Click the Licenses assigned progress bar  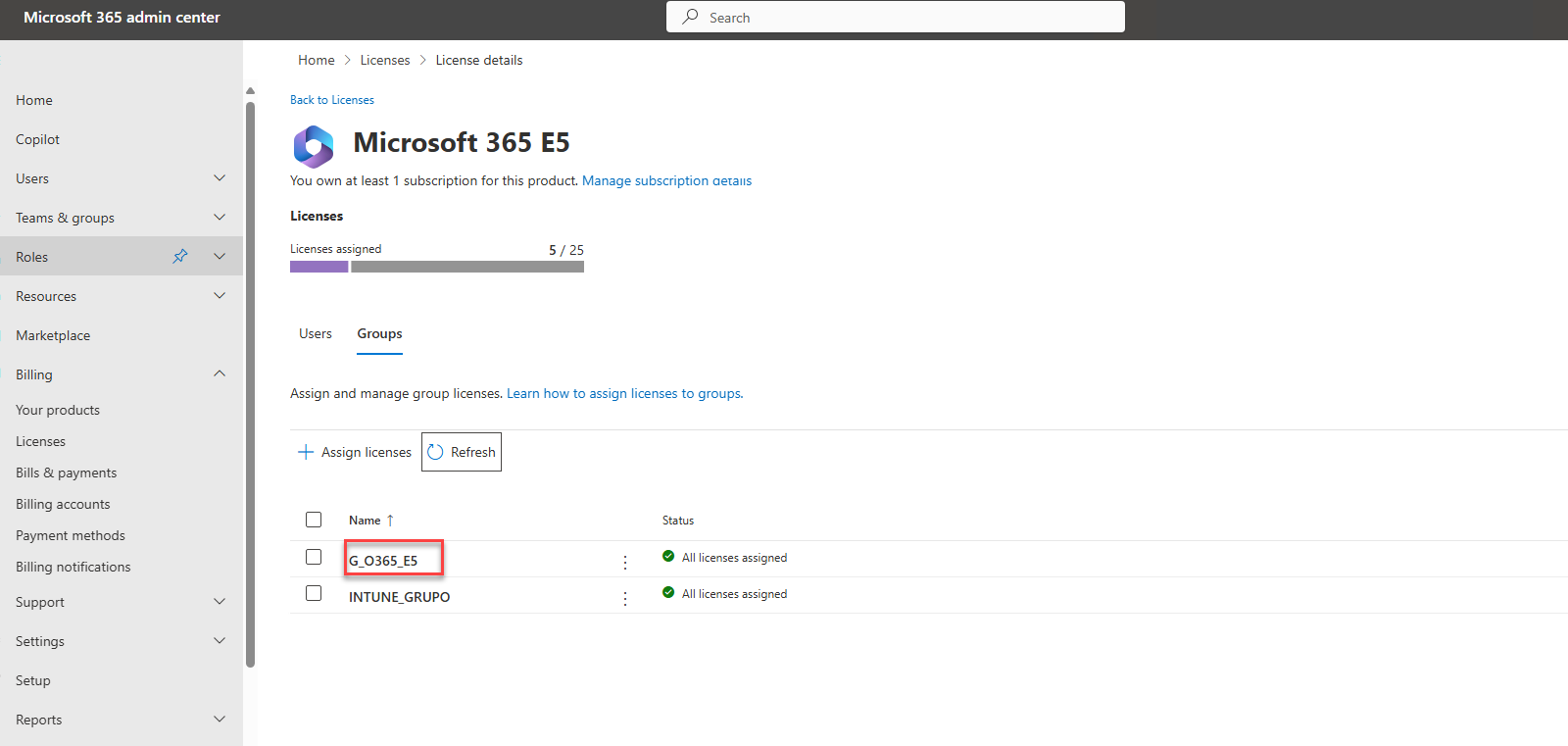(437, 267)
